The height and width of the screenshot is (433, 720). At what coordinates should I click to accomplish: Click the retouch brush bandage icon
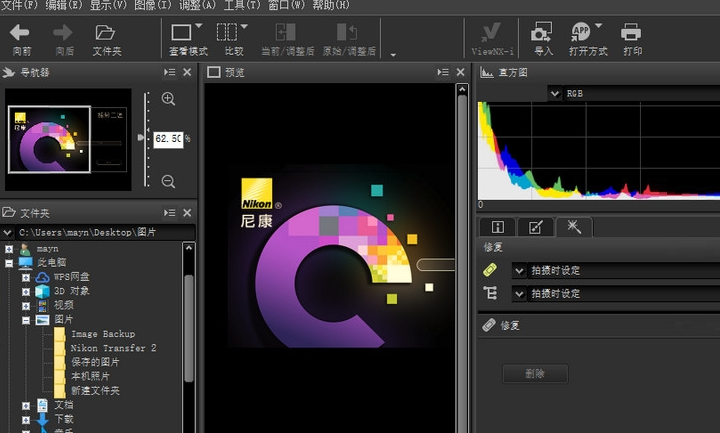[490, 270]
